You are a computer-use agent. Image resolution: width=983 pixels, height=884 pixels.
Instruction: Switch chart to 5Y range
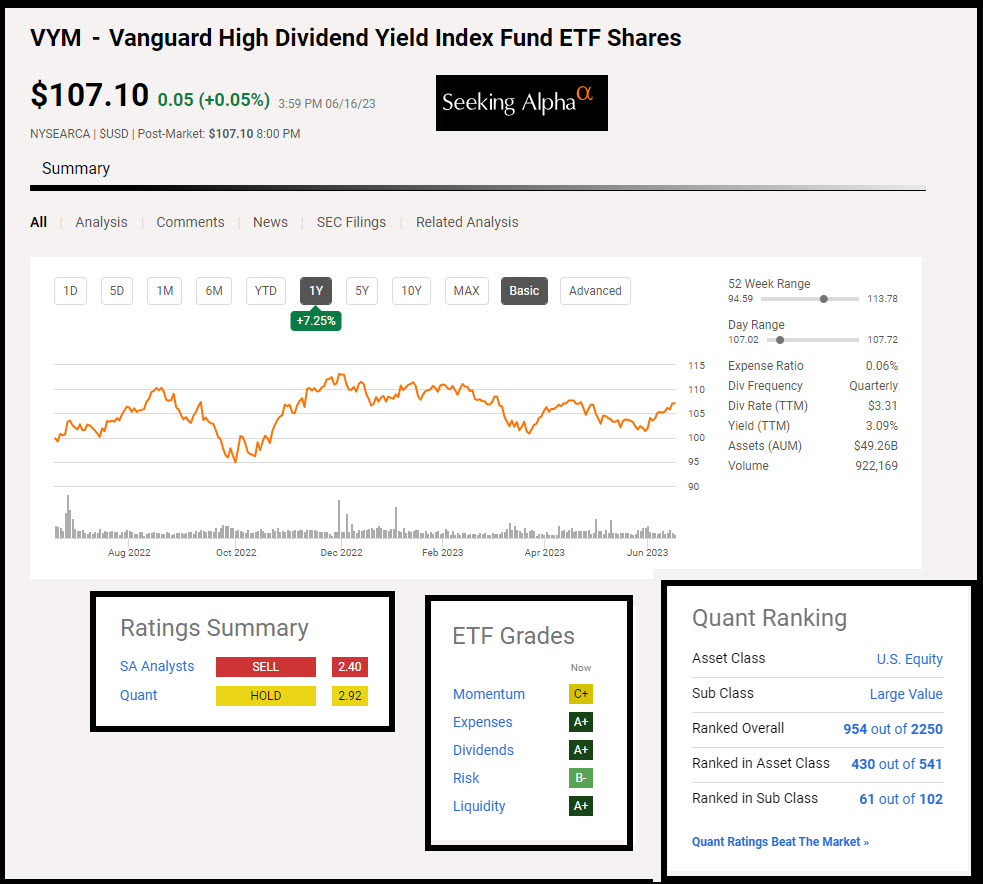[362, 291]
